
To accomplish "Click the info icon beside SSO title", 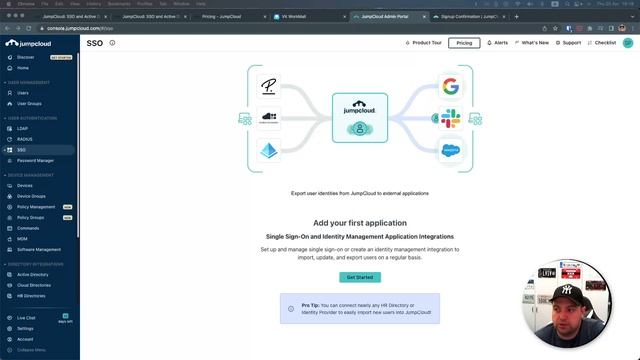I will pyautogui.click(x=112, y=43).
